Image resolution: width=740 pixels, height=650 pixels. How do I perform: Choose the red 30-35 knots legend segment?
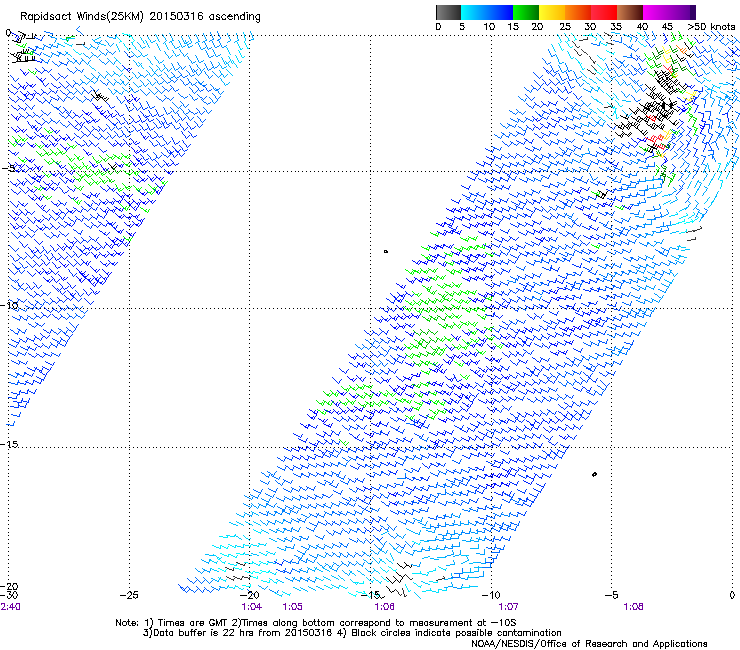604,12
